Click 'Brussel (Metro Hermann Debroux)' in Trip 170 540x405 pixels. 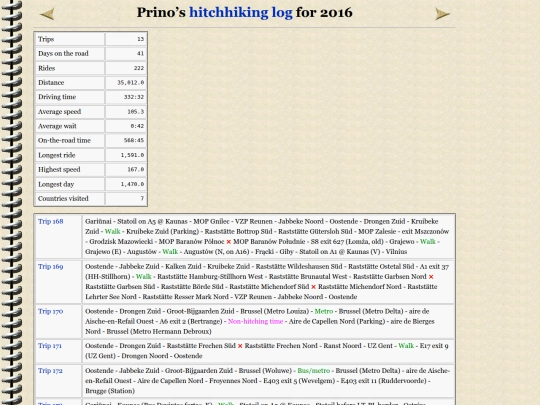(x=159, y=332)
